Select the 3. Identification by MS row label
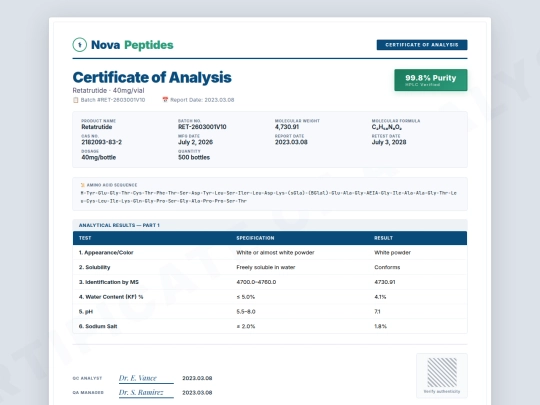 coord(109,282)
